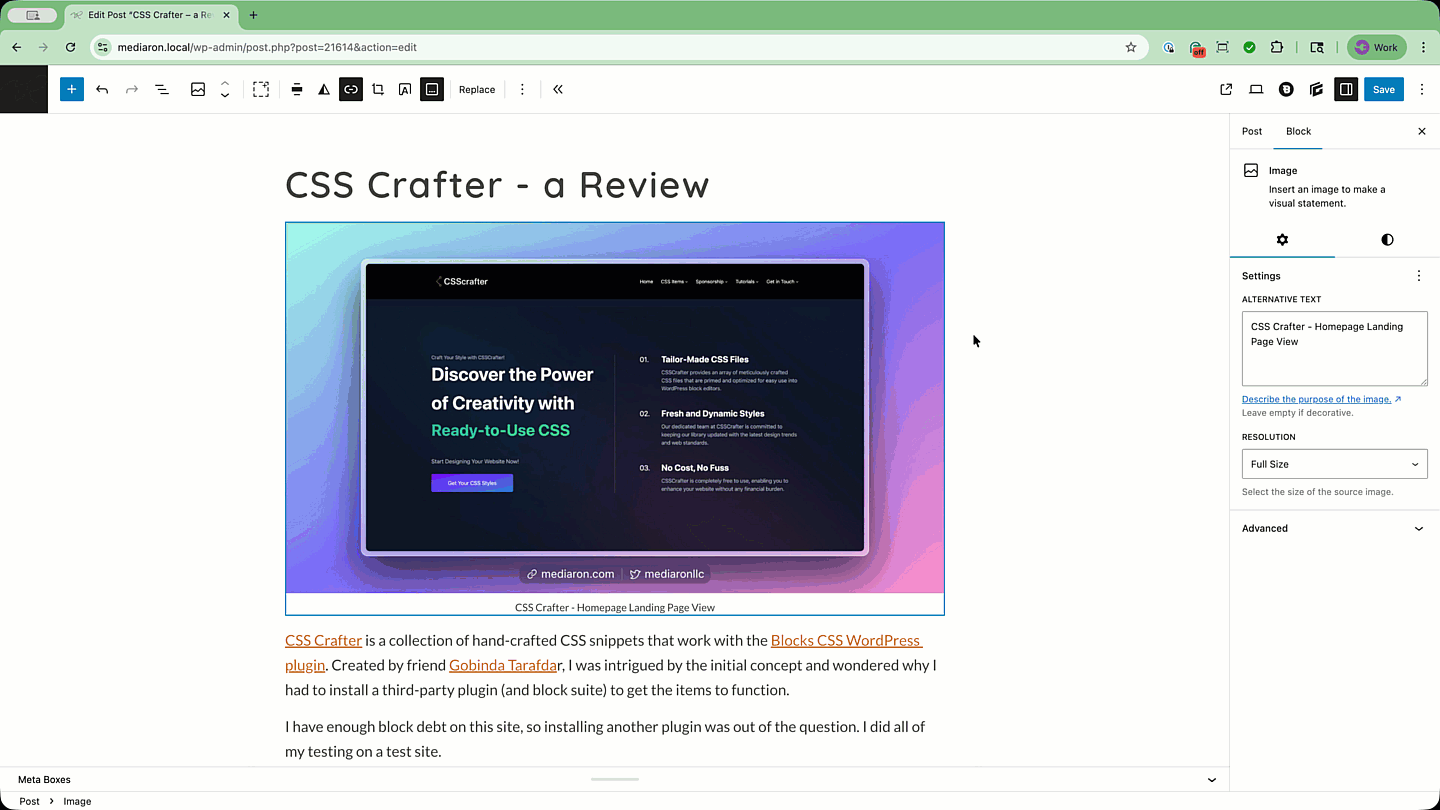Screen dimensions: 1440x810
Task: Click the blue Save button
Action: [x=1384, y=89]
